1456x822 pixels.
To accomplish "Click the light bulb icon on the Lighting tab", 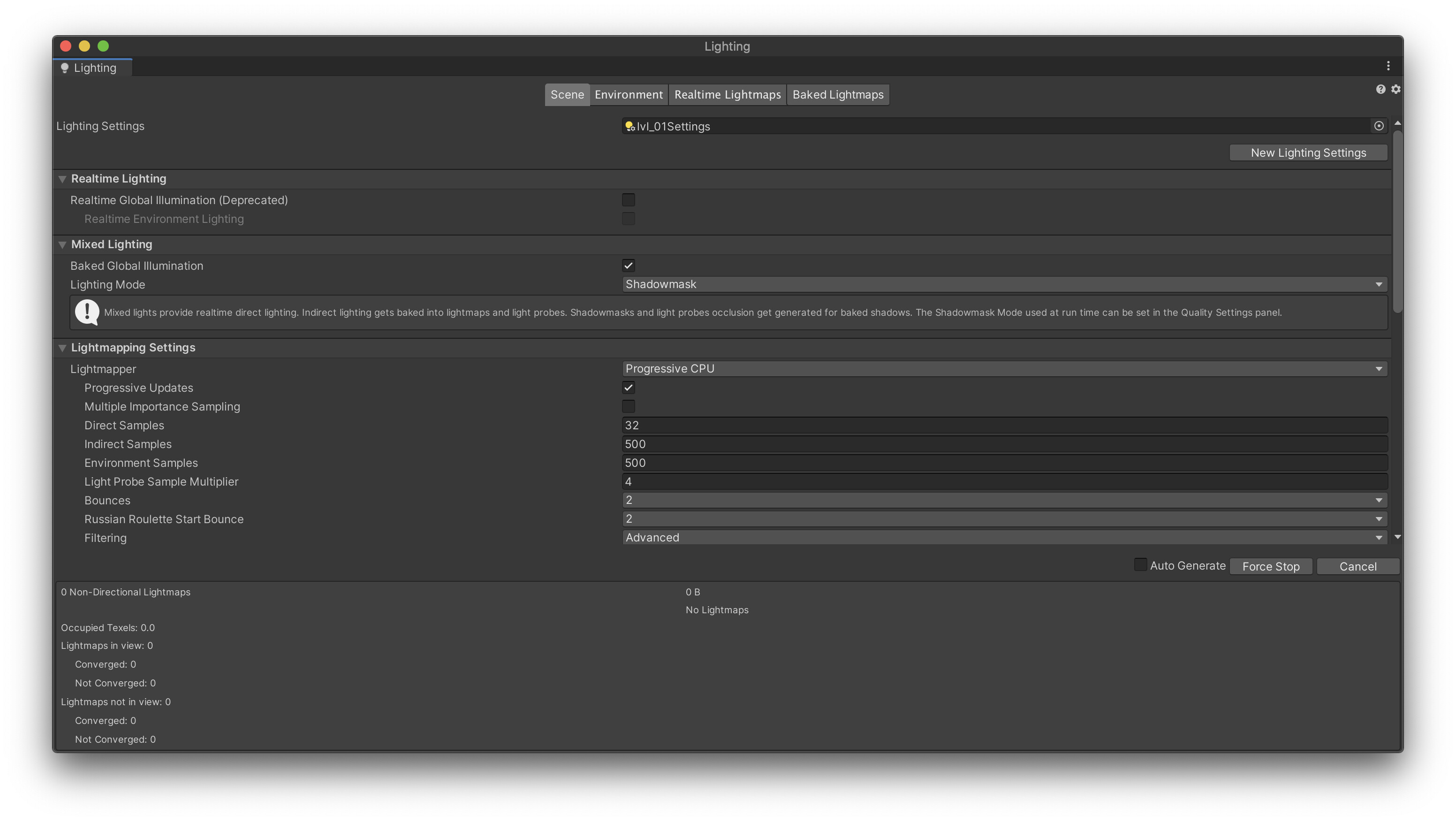I will [x=64, y=67].
